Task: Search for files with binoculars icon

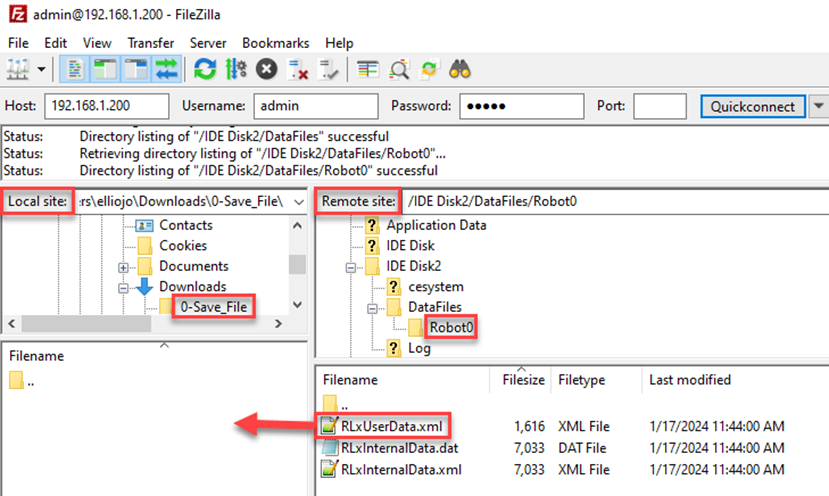Action: click(x=460, y=69)
